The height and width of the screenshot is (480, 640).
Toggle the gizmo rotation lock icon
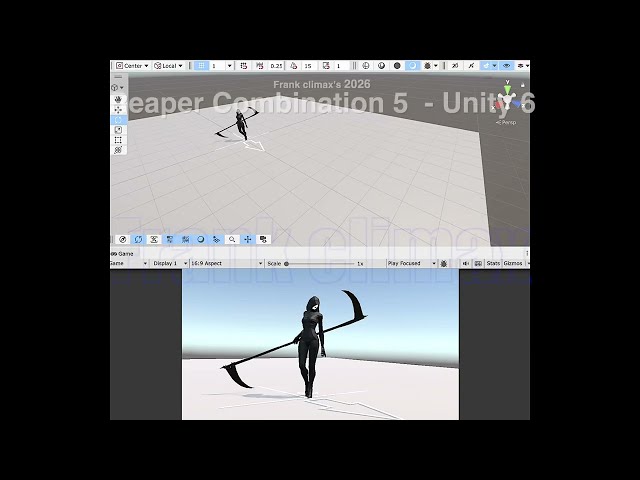pyautogui.click(x=522, y=85)
